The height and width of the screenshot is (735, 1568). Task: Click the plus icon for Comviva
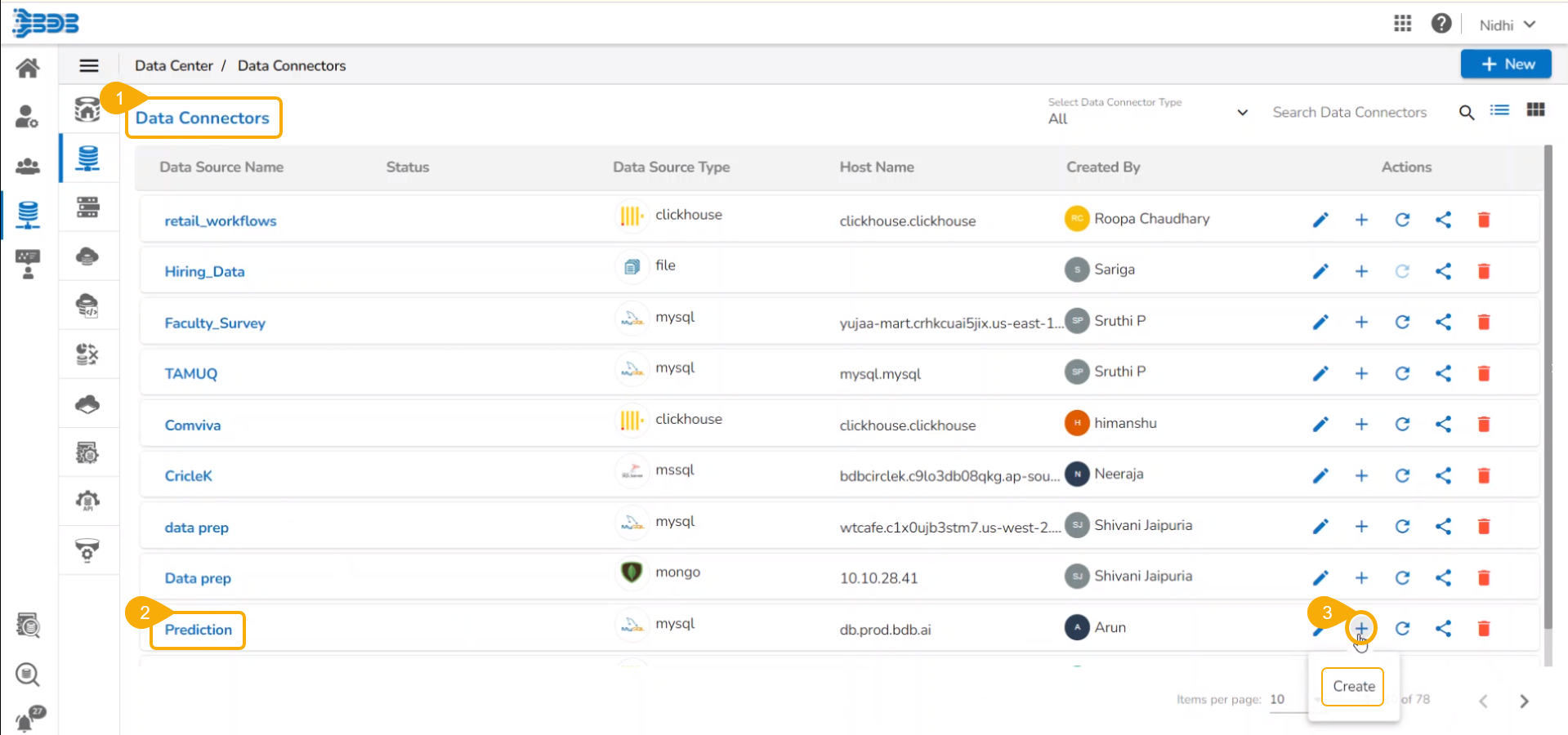1361,424
